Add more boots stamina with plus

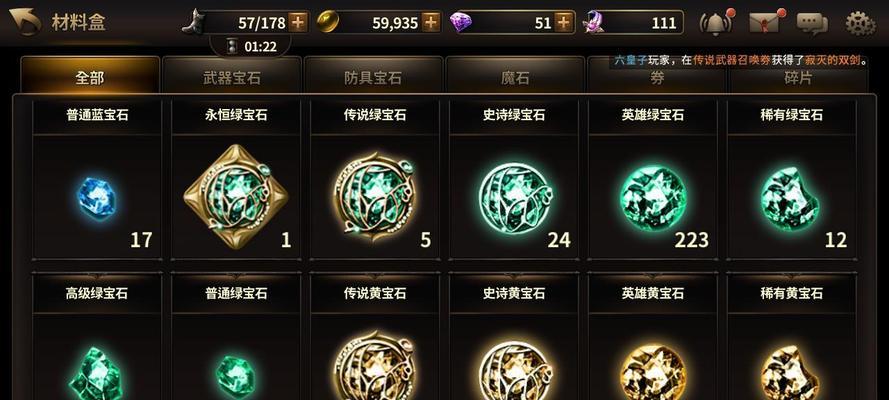(298, 23)
